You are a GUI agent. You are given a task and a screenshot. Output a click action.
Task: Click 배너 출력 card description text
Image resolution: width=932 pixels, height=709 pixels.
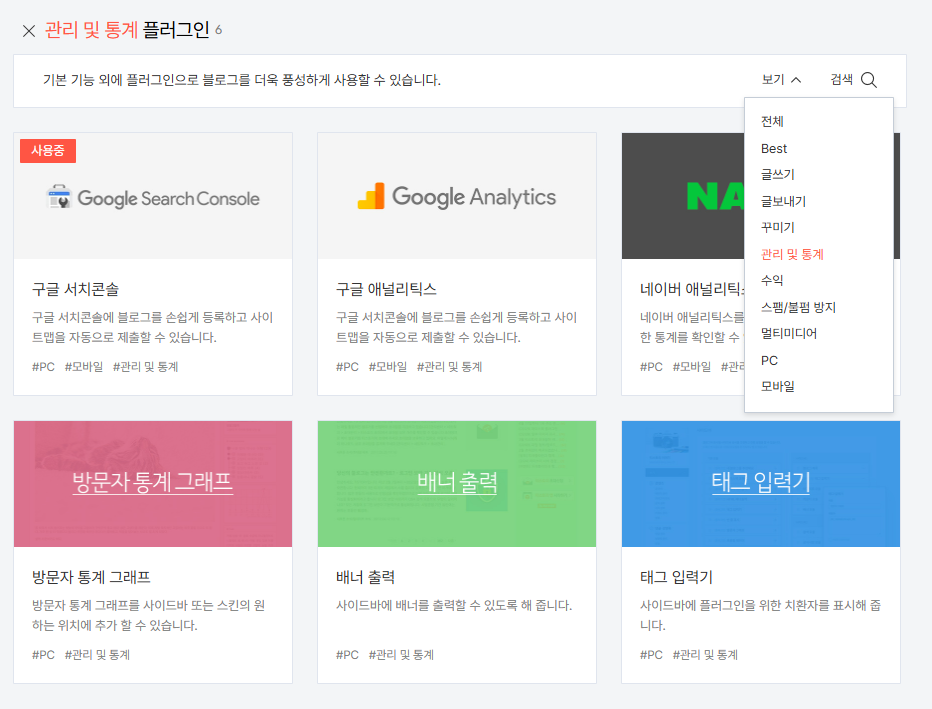point(454,606)
